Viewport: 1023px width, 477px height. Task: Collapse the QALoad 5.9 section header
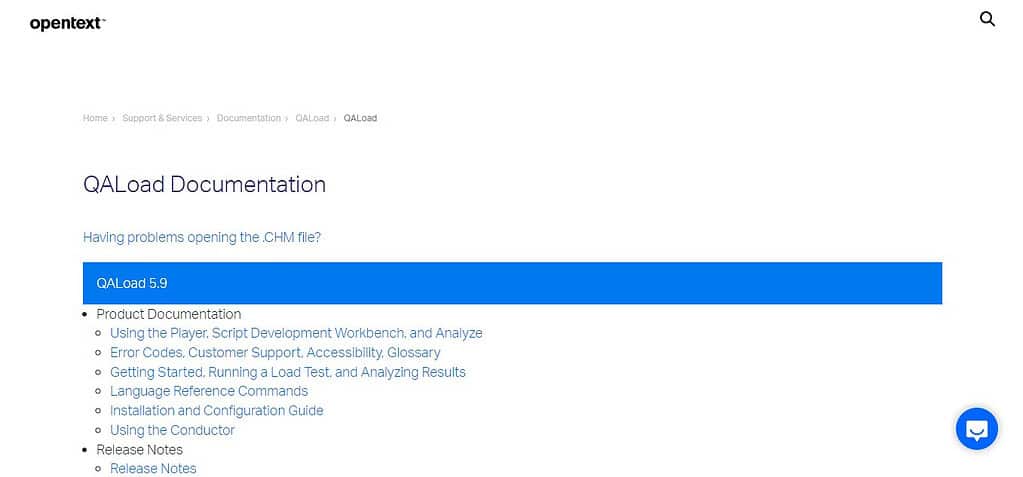click(512, 283)
